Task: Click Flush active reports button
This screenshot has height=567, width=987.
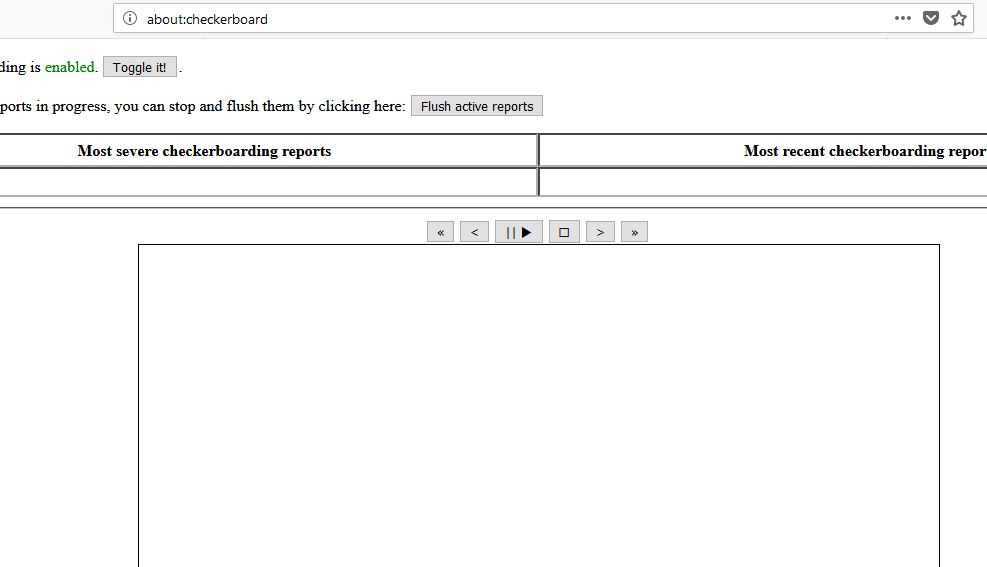Action: point(477,106)
